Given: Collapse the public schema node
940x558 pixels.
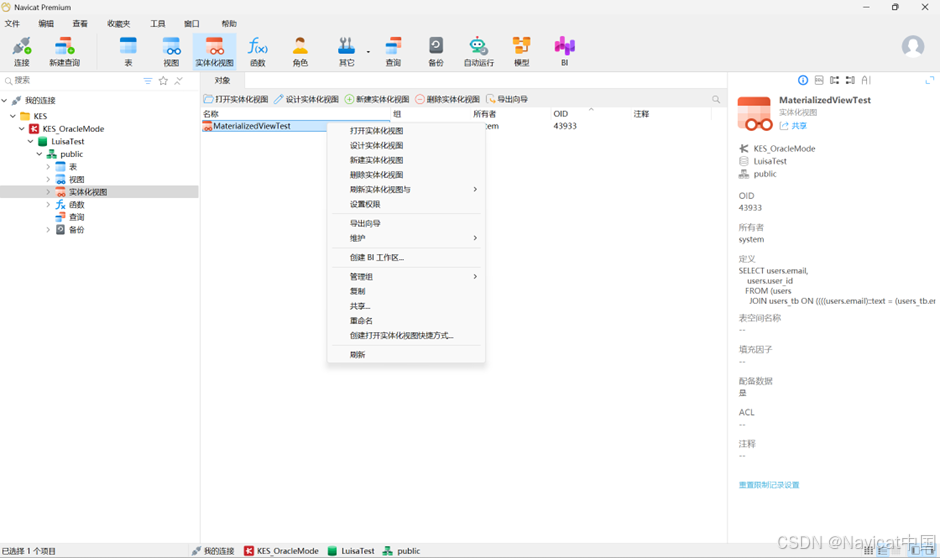Looking at the screenshot, I should tap(40, 154).
